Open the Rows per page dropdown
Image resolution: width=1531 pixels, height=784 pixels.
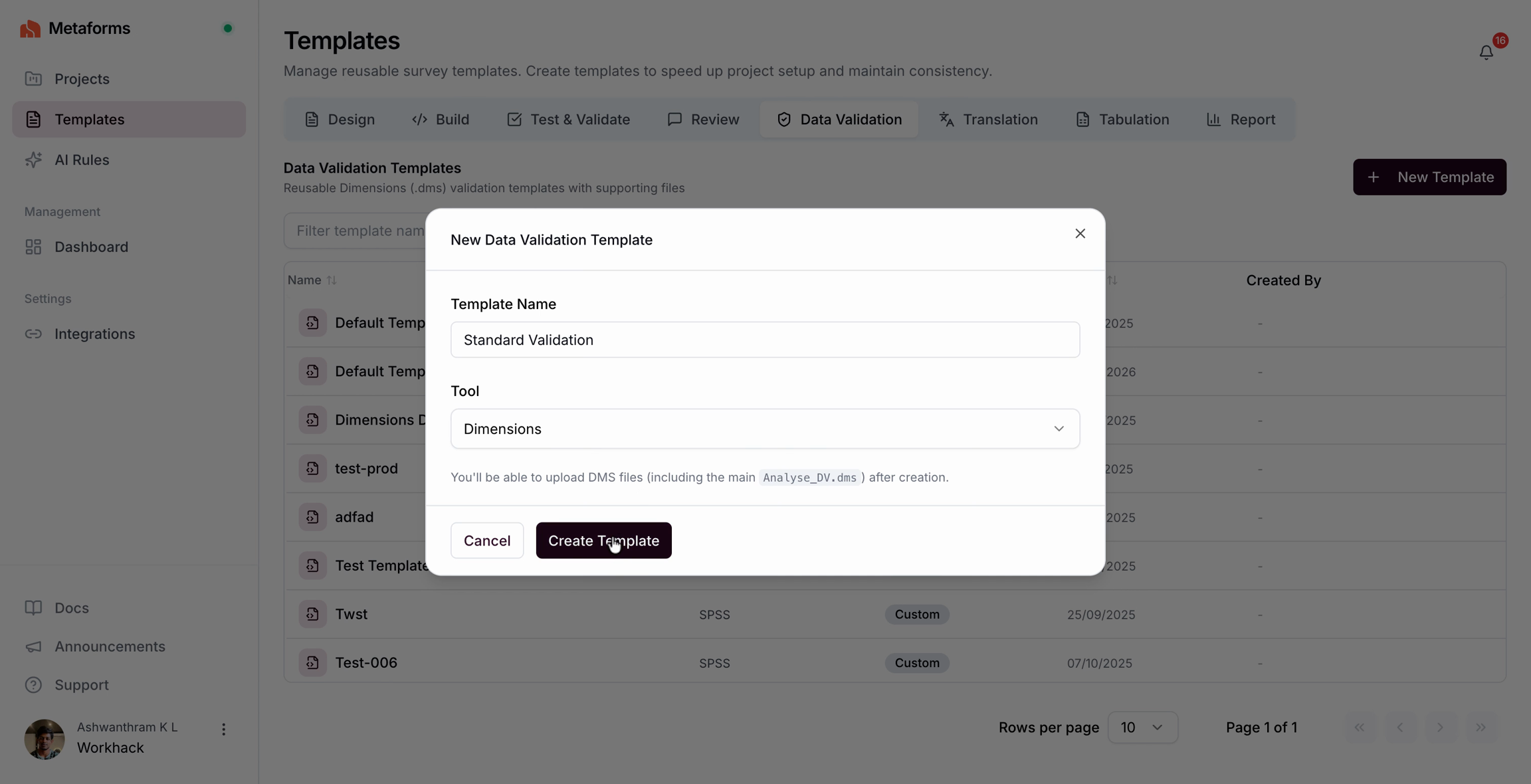pyautogui.click(x=1142, y=727)
